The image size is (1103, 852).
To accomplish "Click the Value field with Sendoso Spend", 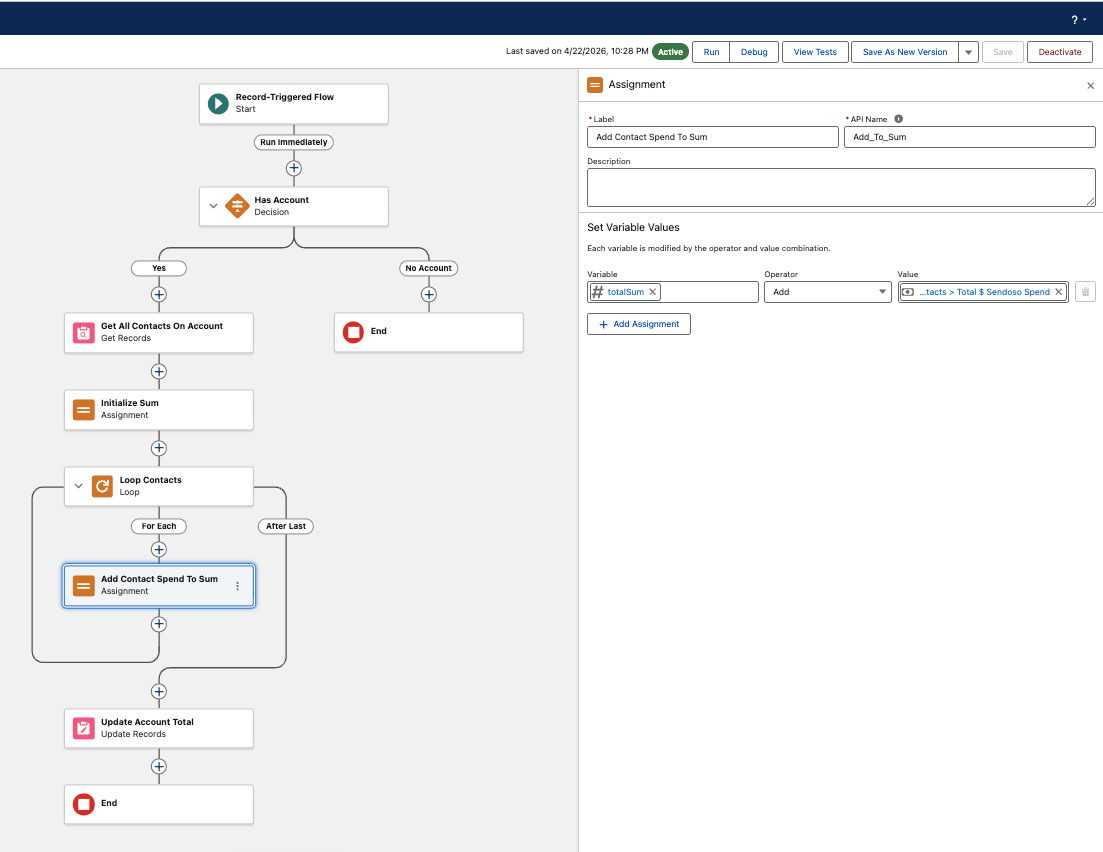I will [x=983, y=292].
